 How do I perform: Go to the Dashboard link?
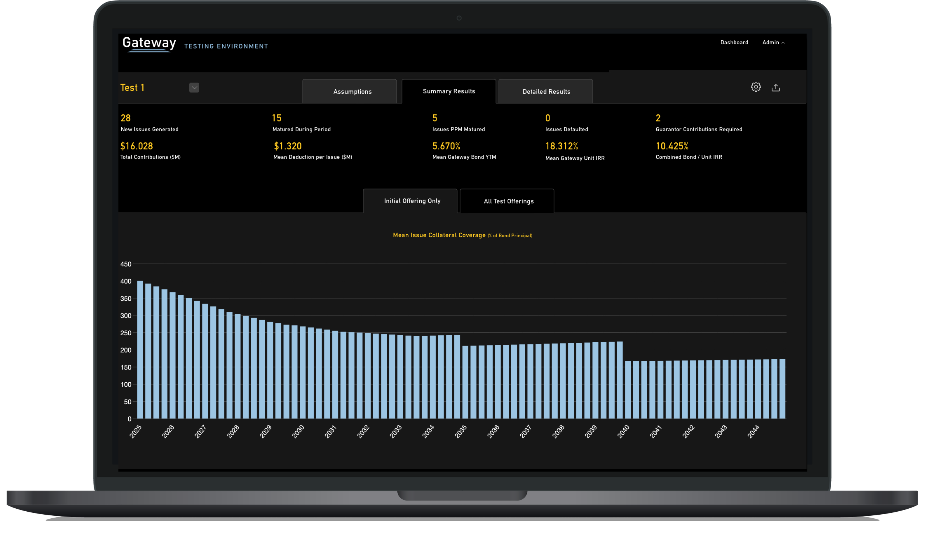734,42
